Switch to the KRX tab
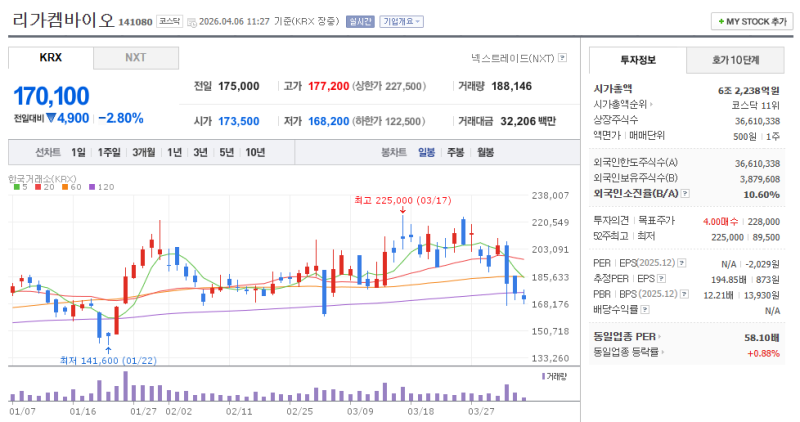800x422 pixels. coord(51,58)
